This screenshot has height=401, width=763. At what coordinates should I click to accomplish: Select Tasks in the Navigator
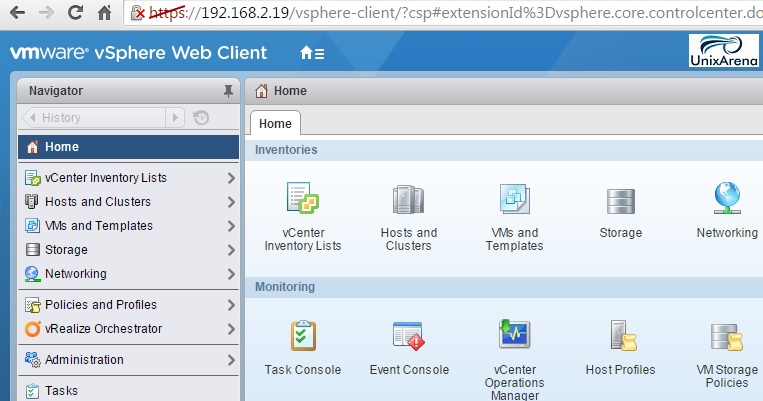coord(128,391)
